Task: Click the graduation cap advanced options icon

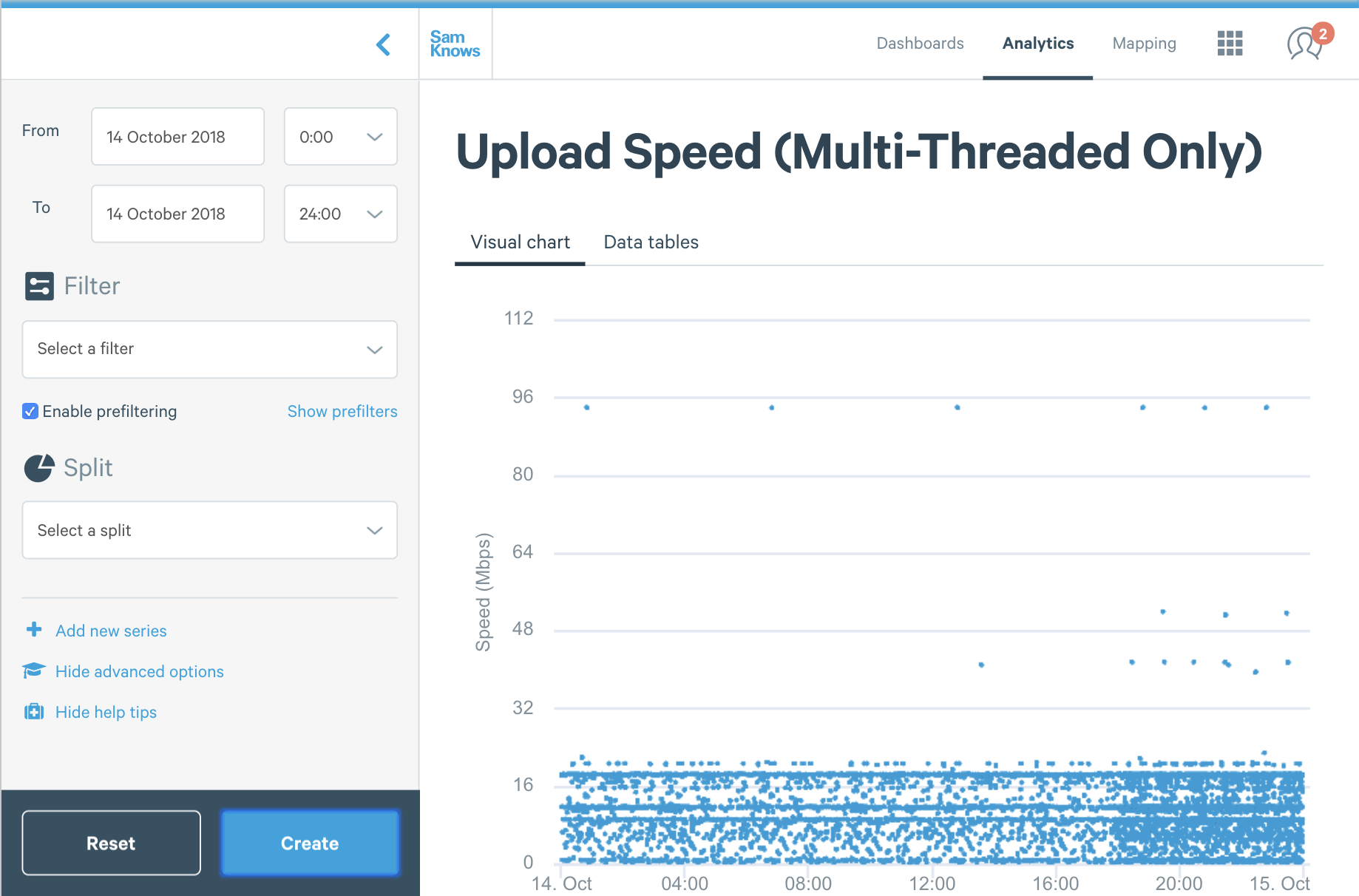Action: coord(34,671)
